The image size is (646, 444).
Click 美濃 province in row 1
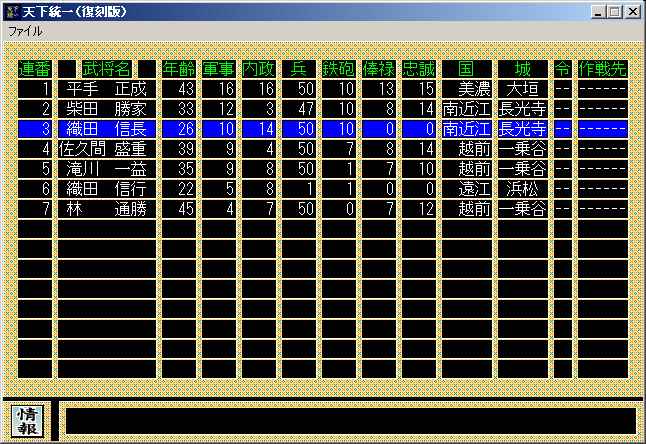(467, 89)
